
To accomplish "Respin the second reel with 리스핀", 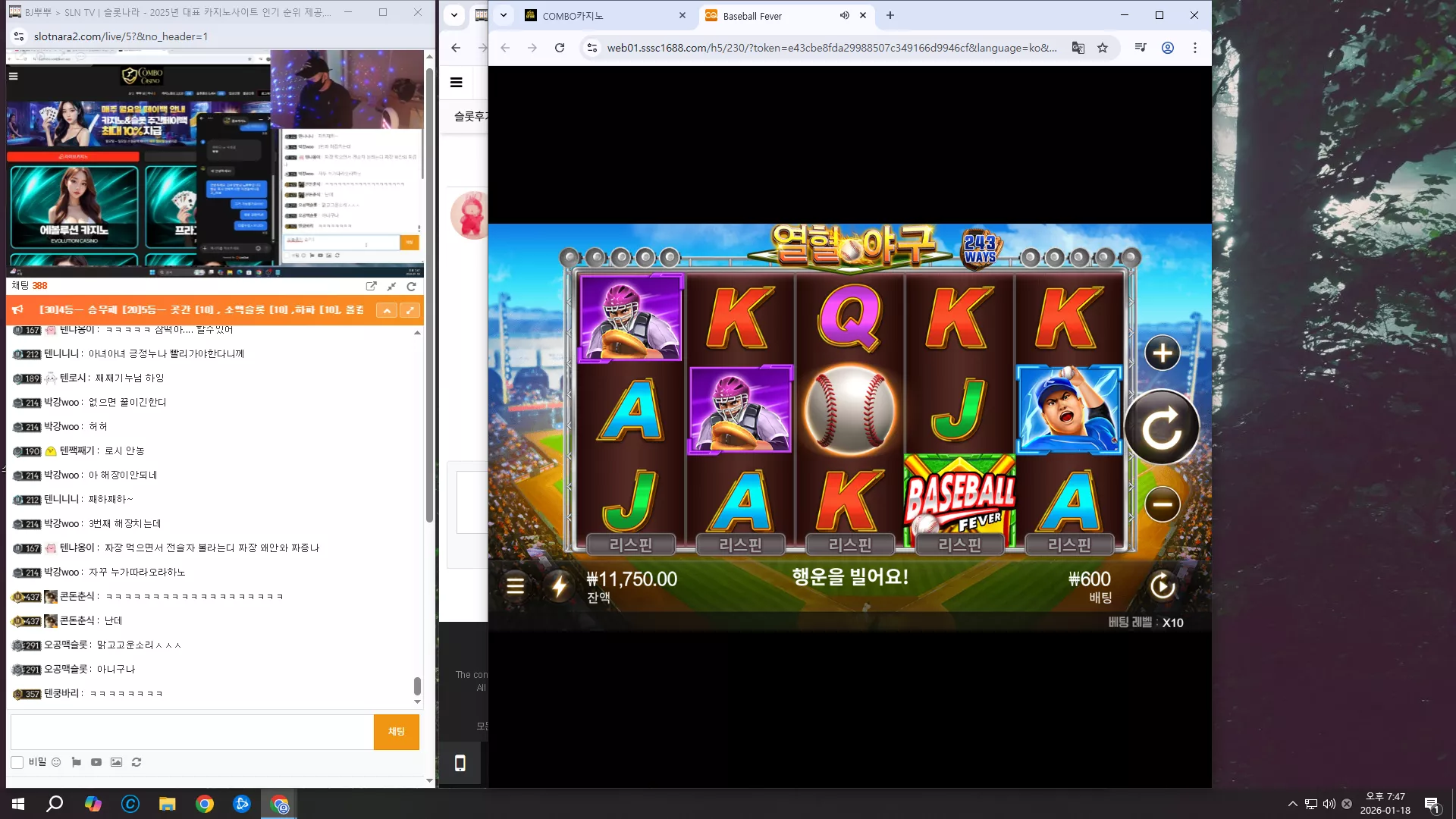I will coord(740,544).
